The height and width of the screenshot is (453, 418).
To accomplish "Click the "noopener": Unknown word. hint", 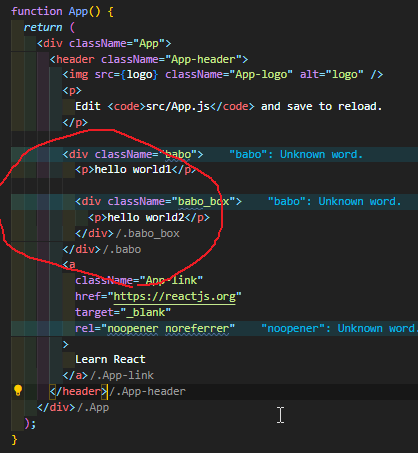I will point(339,328).
